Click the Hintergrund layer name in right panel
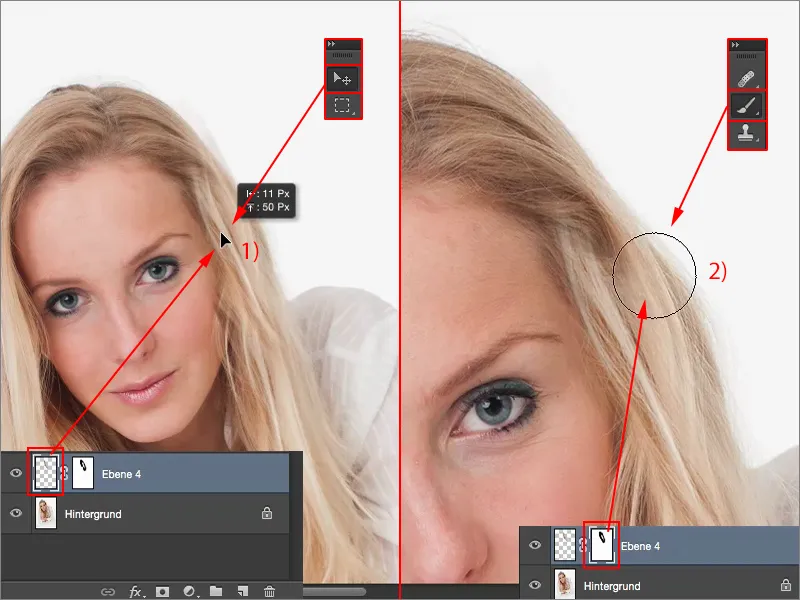The image size is (800, 600). click(x=612, y=586)
